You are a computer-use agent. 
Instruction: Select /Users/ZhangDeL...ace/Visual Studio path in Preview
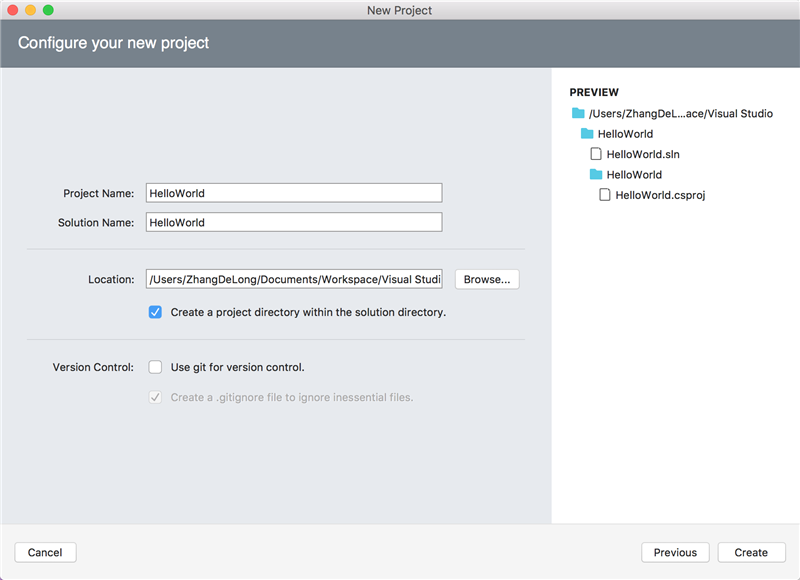pos(681,113)
